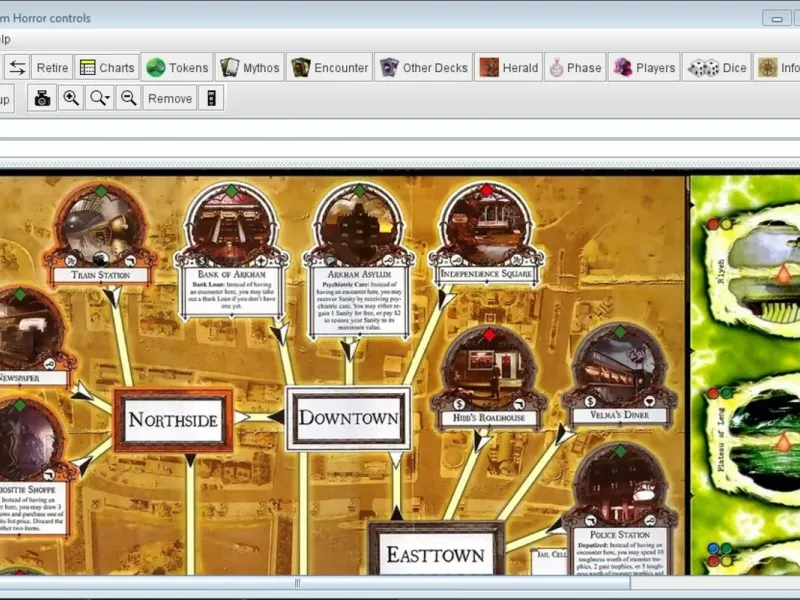Viewport: 800px width, 600px height.
Task: Open the Charts window
Action: coord(107,67)
